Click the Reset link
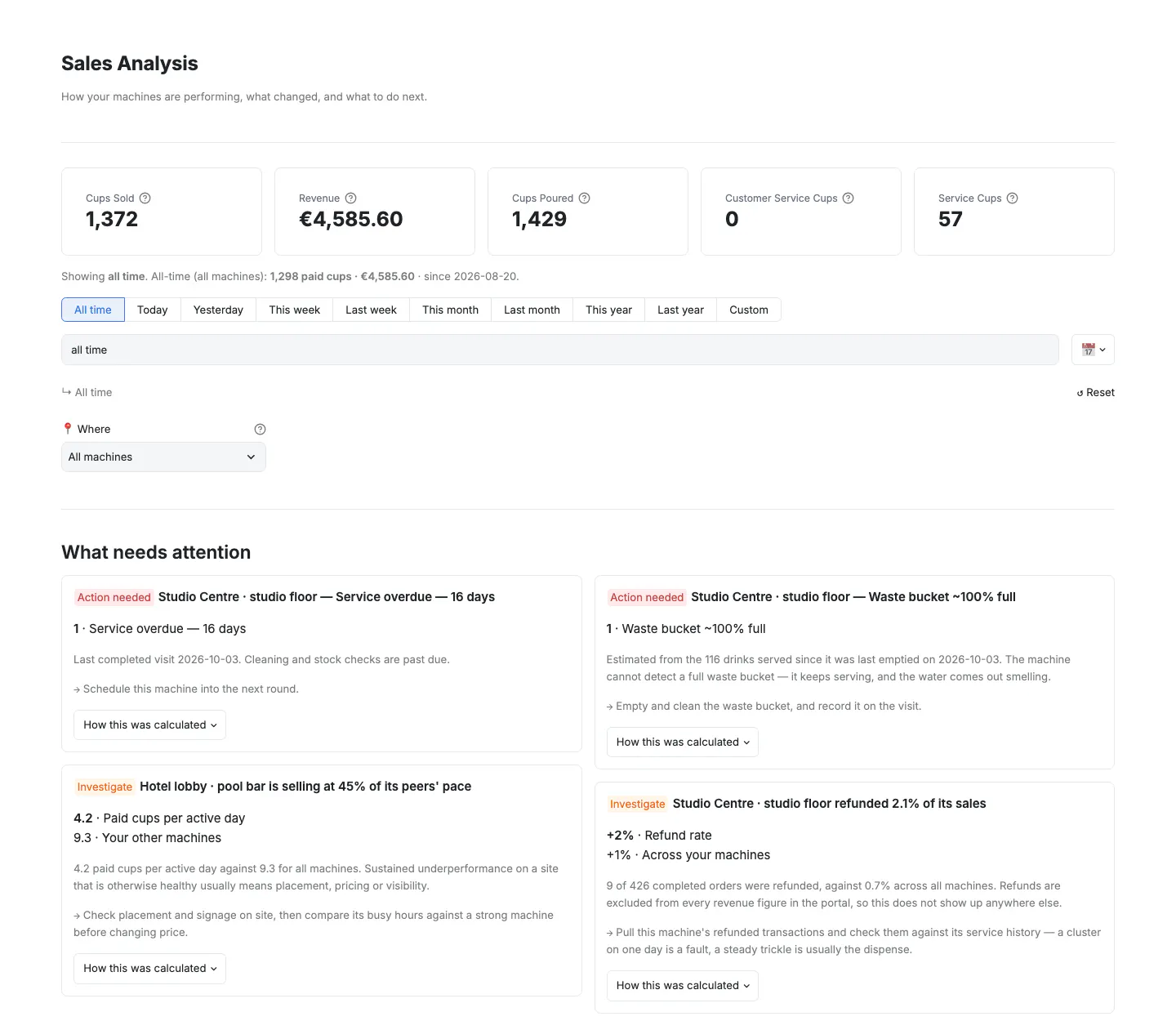The width and height of the screenshot is (1176, 1021). click(x=1095, y=393)
